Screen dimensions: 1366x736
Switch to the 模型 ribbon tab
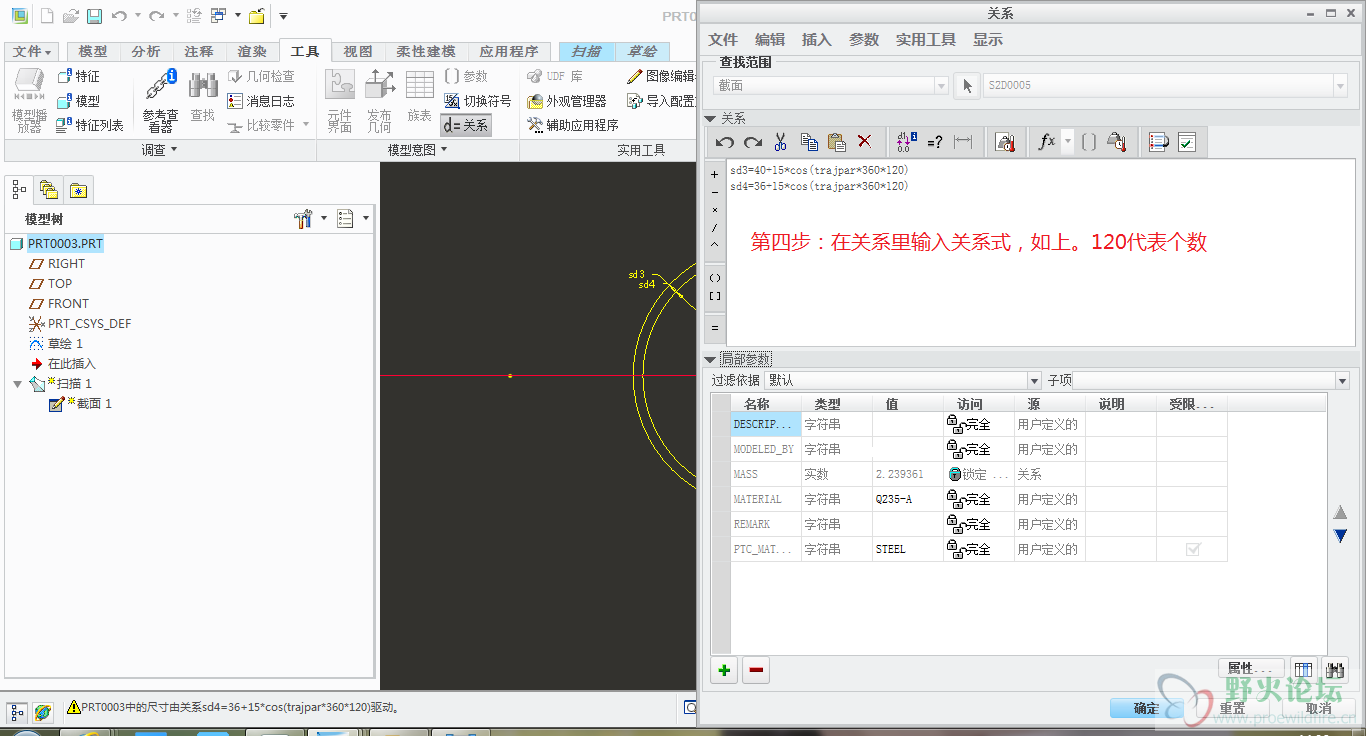93,52
